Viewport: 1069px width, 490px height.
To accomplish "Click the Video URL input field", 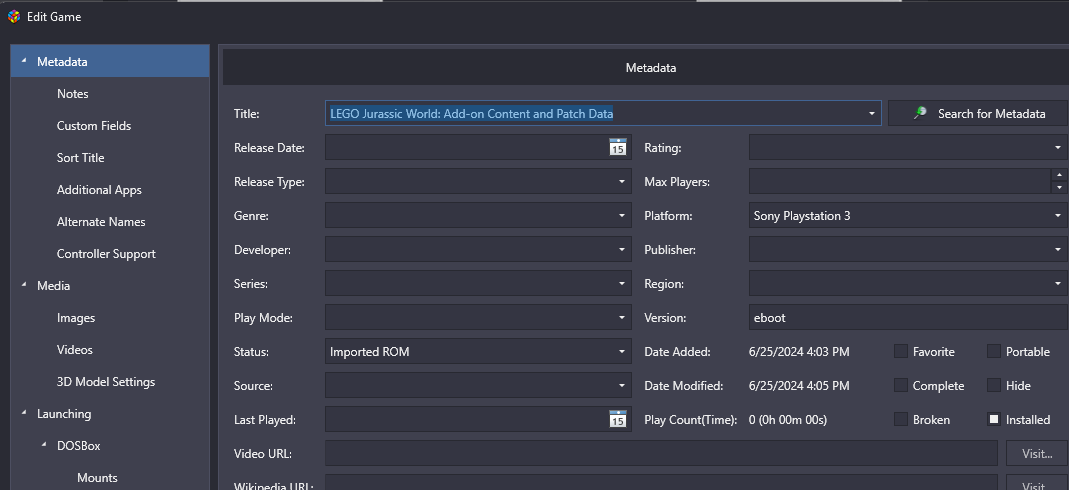I will coord(661,453).
